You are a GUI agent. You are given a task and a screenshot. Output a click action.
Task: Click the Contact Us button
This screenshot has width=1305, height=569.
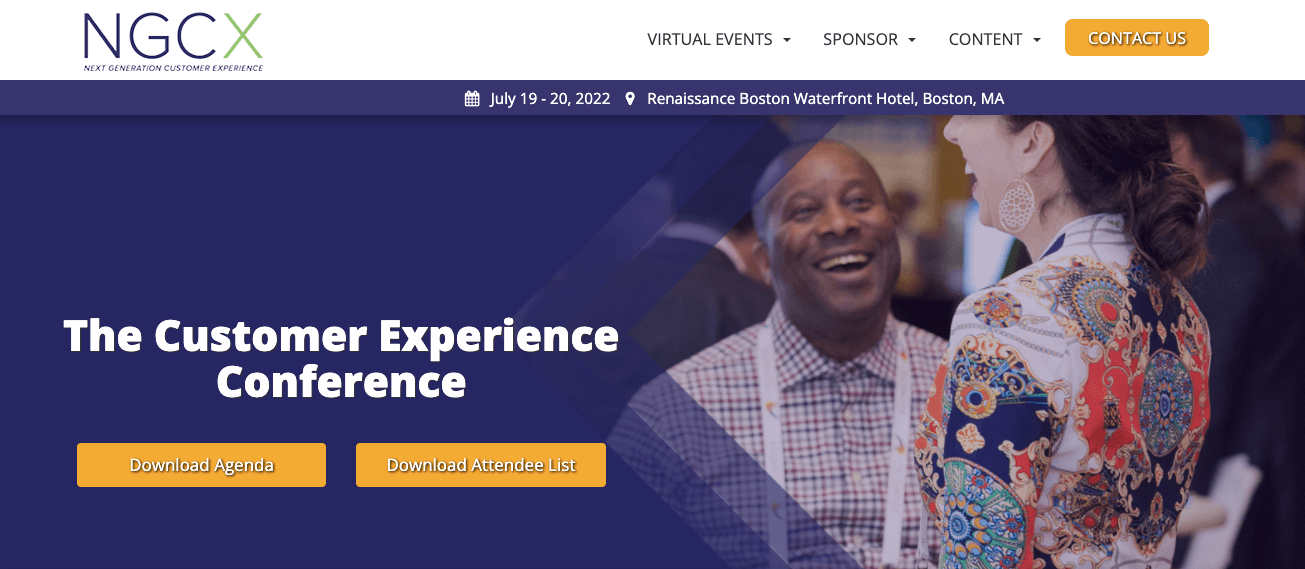[1137, 38]
